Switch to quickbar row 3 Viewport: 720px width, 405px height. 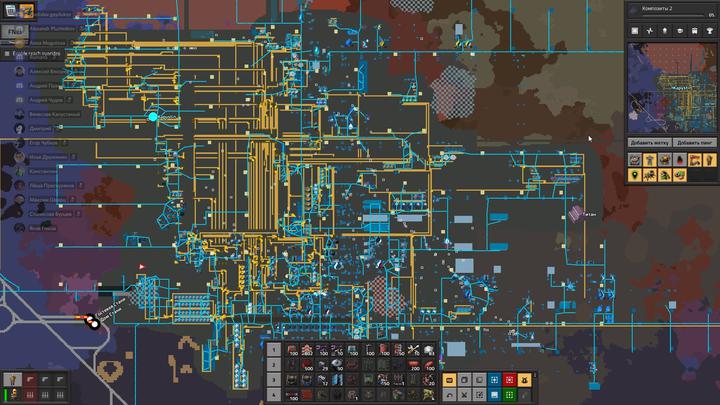[x=274, y=380]
